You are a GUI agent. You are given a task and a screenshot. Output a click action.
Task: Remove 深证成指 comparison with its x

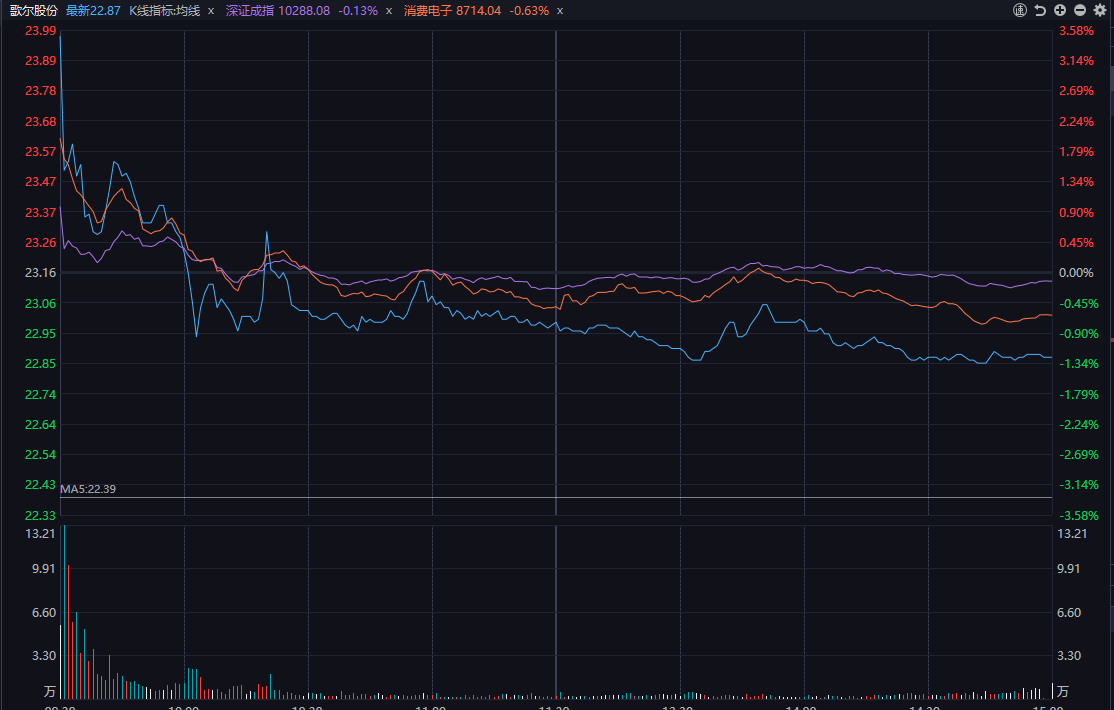388,11
